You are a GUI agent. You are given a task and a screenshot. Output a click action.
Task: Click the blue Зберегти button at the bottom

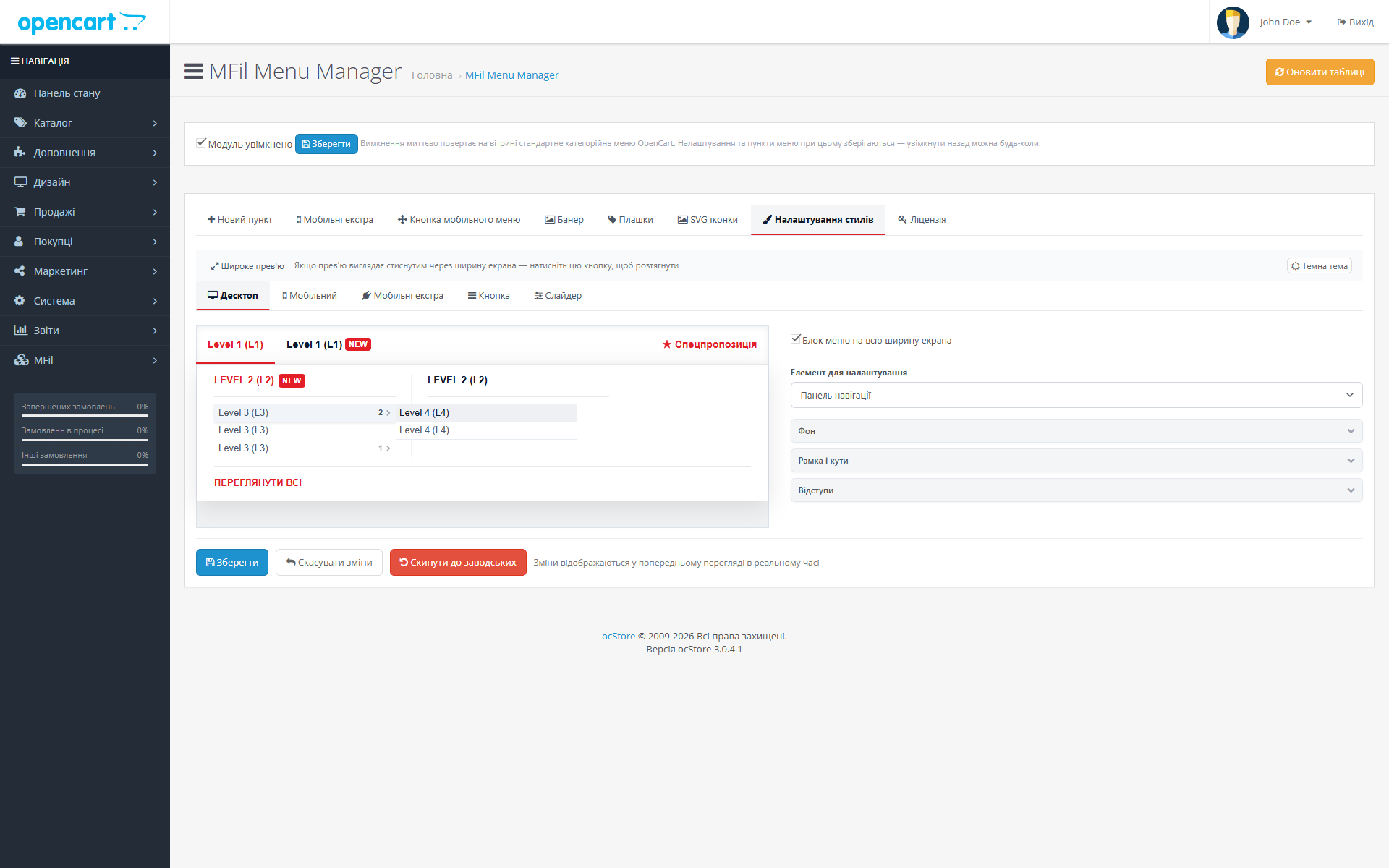pyautogui.click(x=231, y=563)
